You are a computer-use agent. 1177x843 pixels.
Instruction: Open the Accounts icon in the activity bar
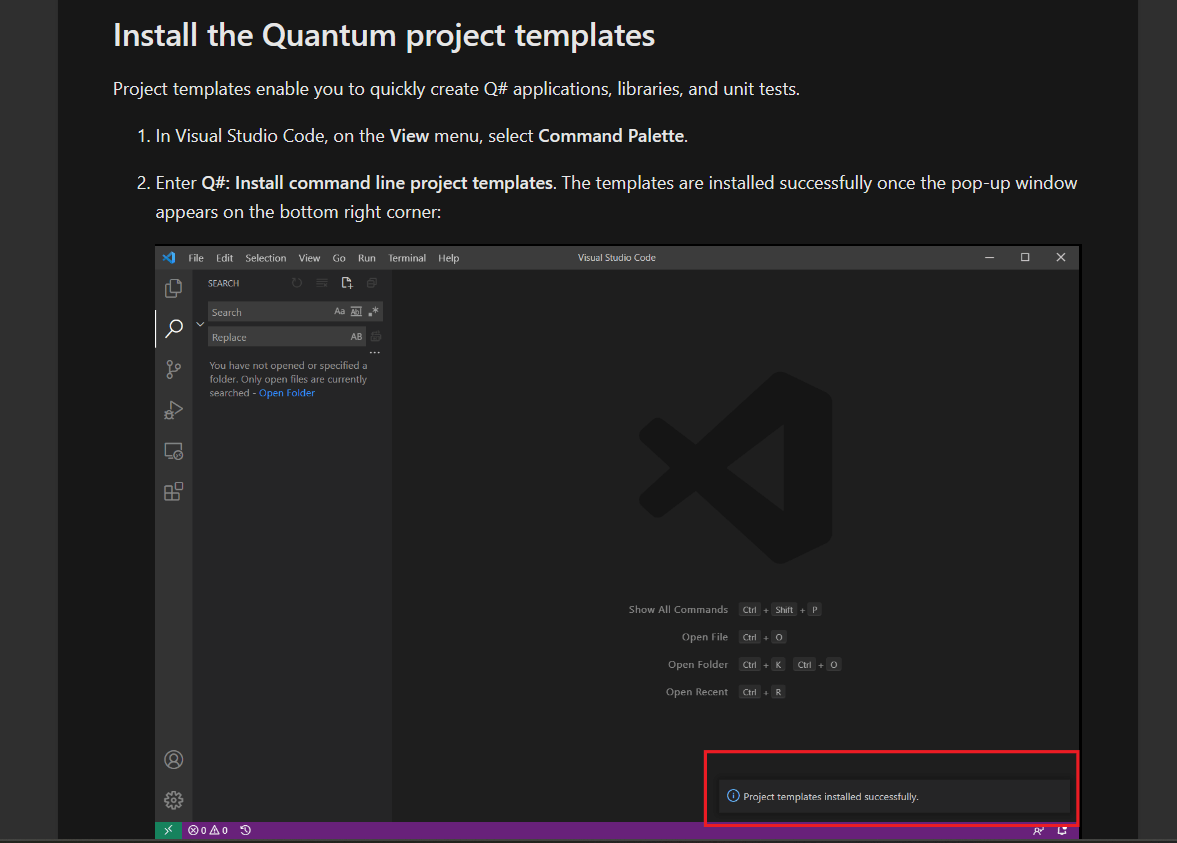173,760
